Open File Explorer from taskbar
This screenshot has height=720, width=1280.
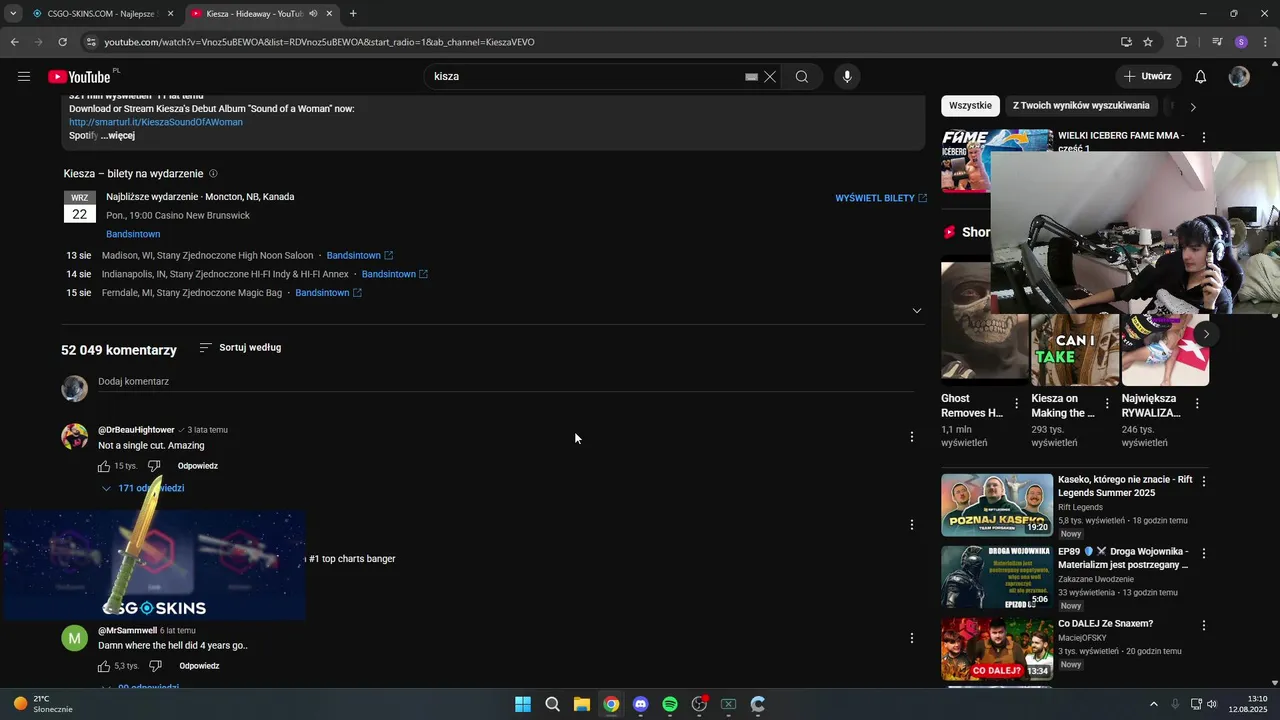[x=581, y=704]
